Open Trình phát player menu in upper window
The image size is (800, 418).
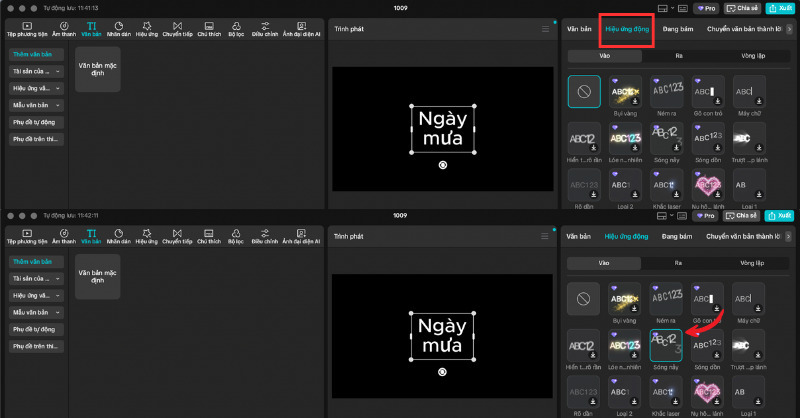click(545, 29)
